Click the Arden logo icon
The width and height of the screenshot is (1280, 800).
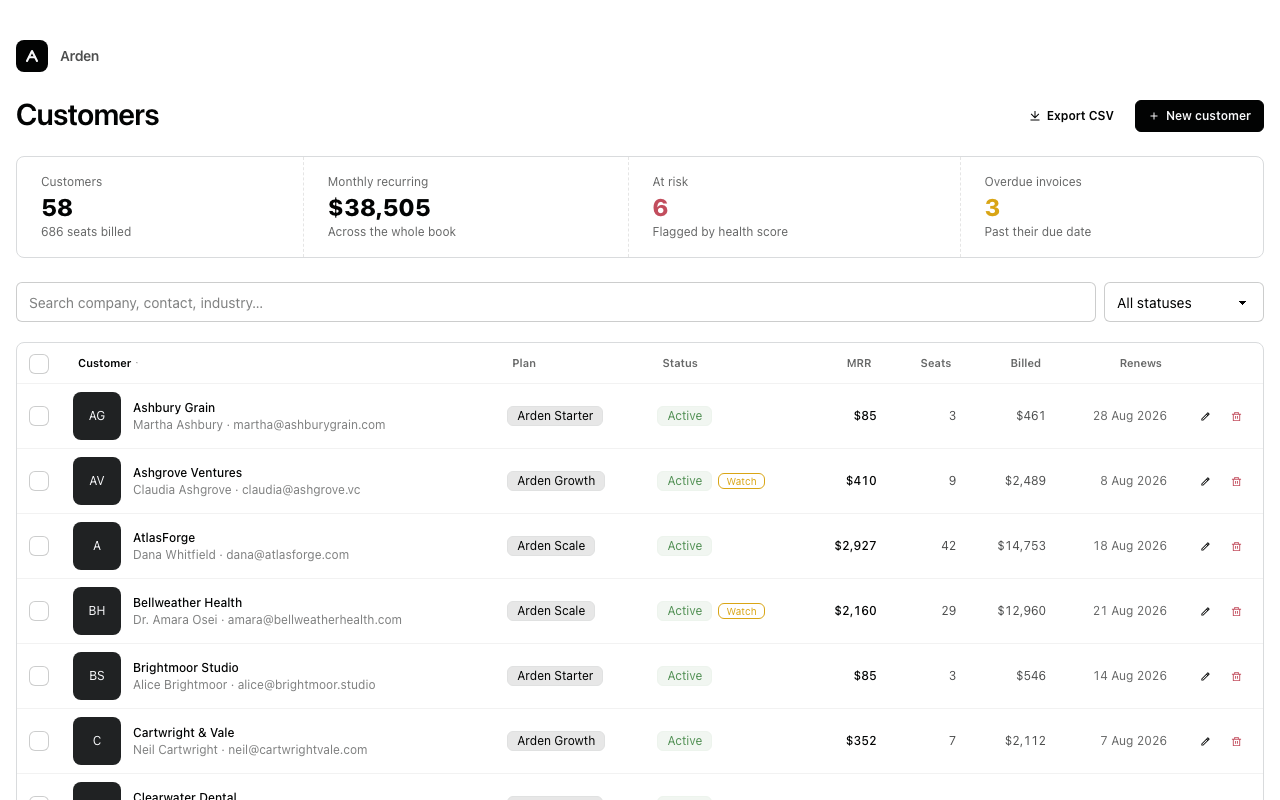(32, 56)
